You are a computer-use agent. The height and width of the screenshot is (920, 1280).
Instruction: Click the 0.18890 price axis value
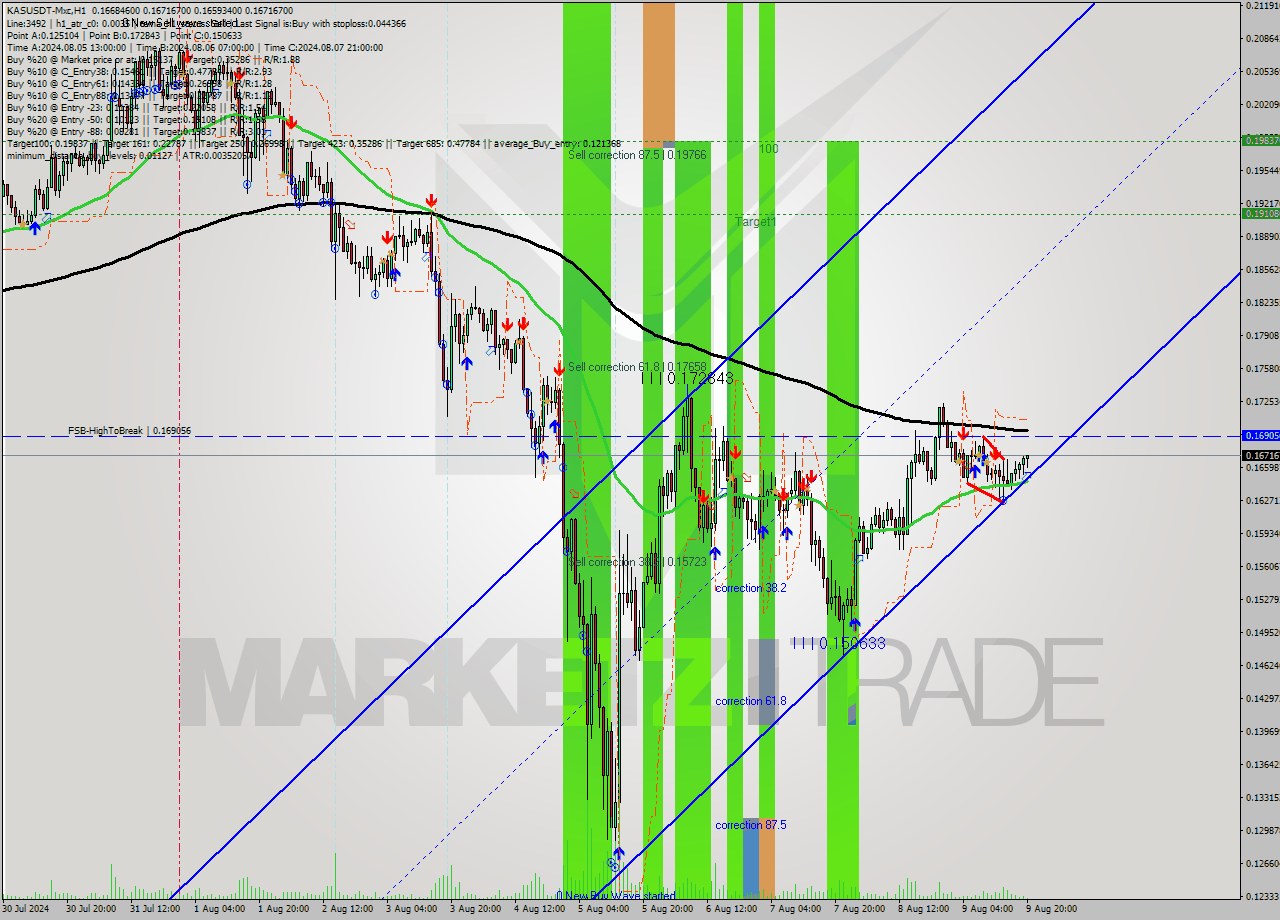(1262, 237)
